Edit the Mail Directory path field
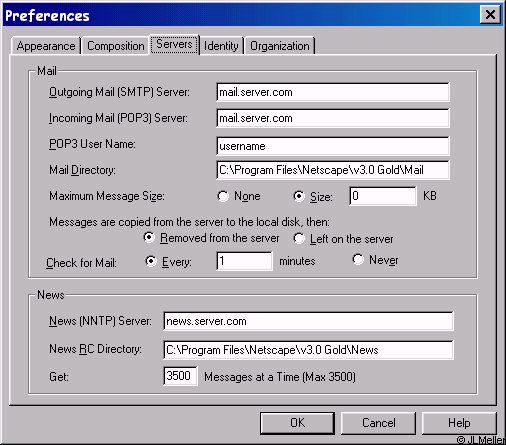The image size is (506, 445). coord(333,170)
